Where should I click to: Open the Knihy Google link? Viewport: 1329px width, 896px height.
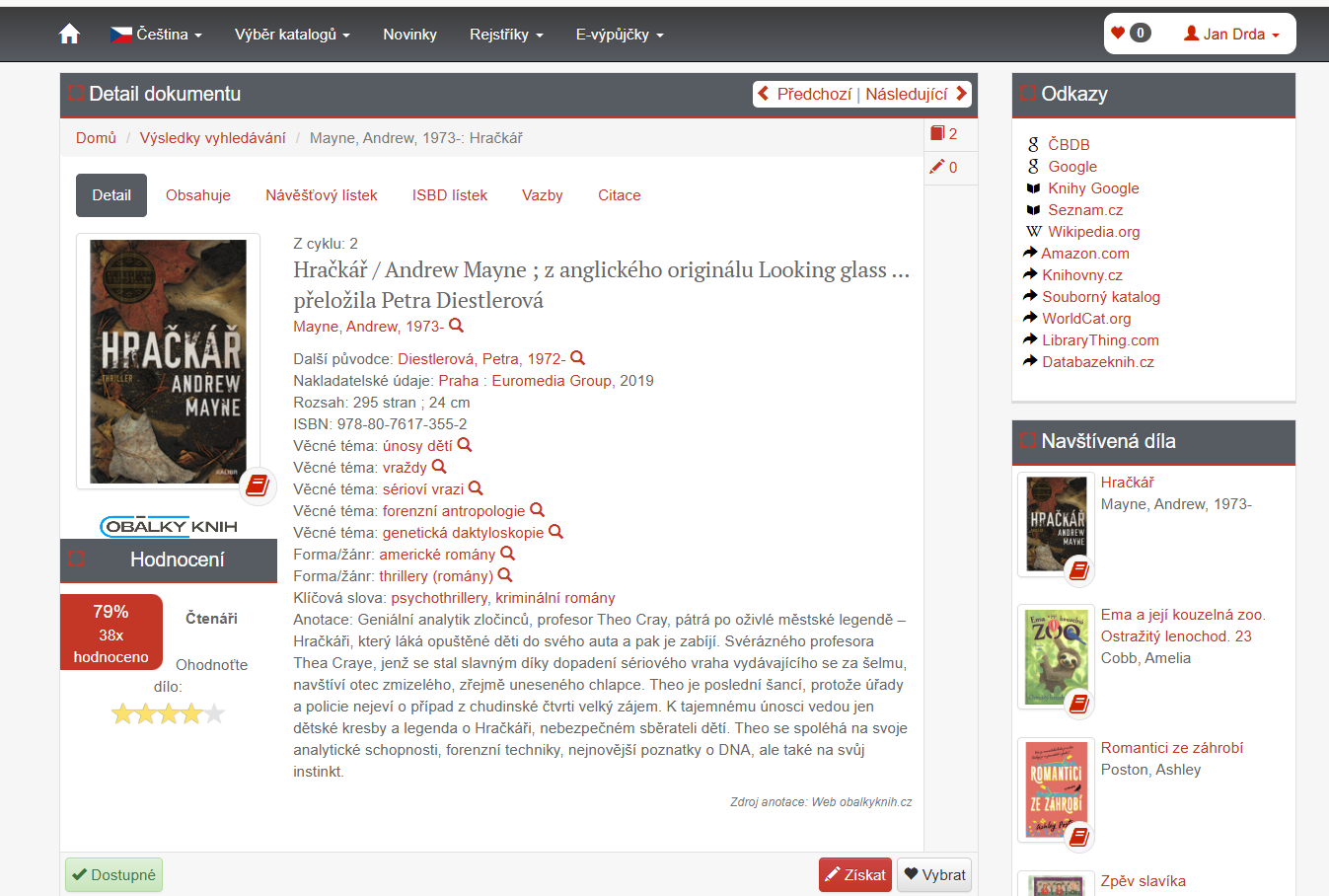coord(1093,188)
